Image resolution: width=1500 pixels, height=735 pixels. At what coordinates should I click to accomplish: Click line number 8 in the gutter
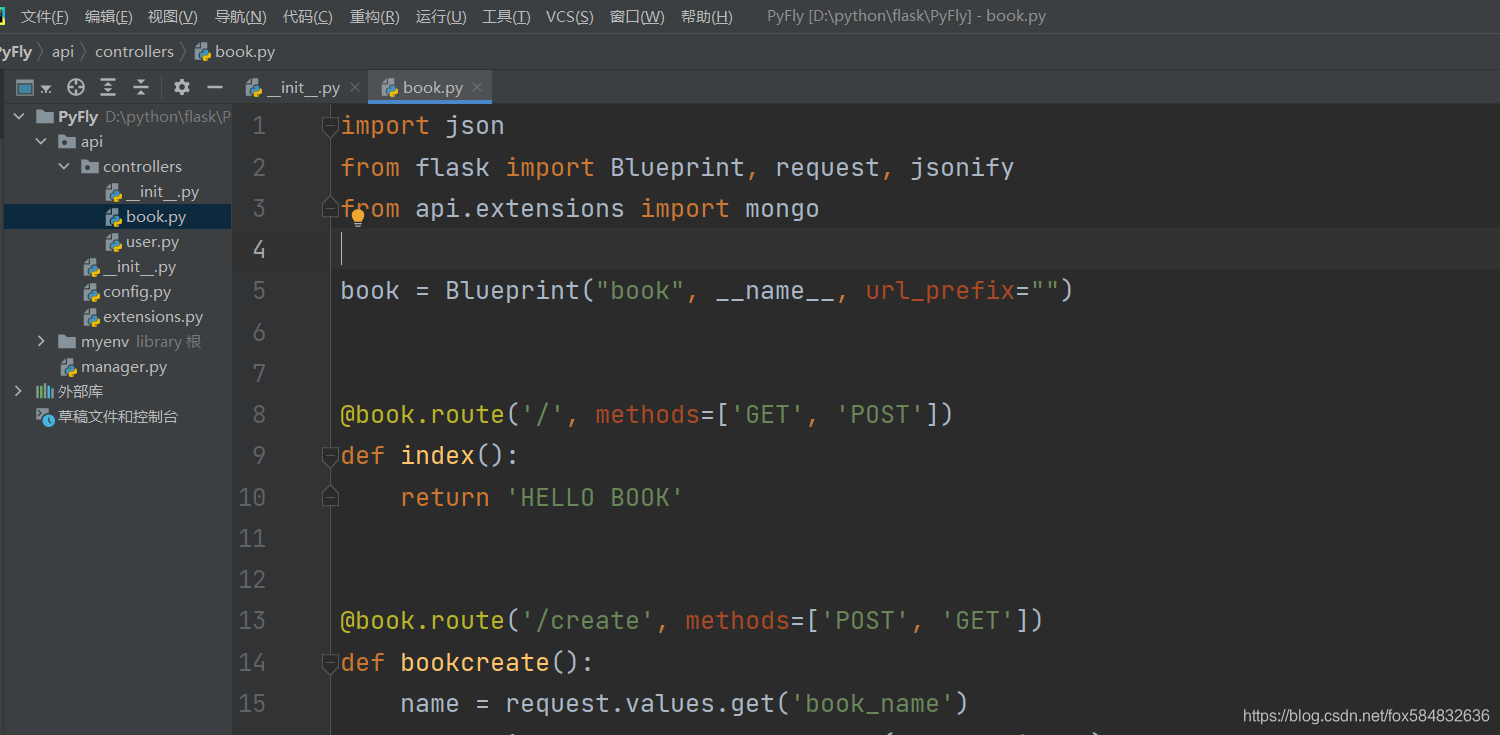pos(259,415)
